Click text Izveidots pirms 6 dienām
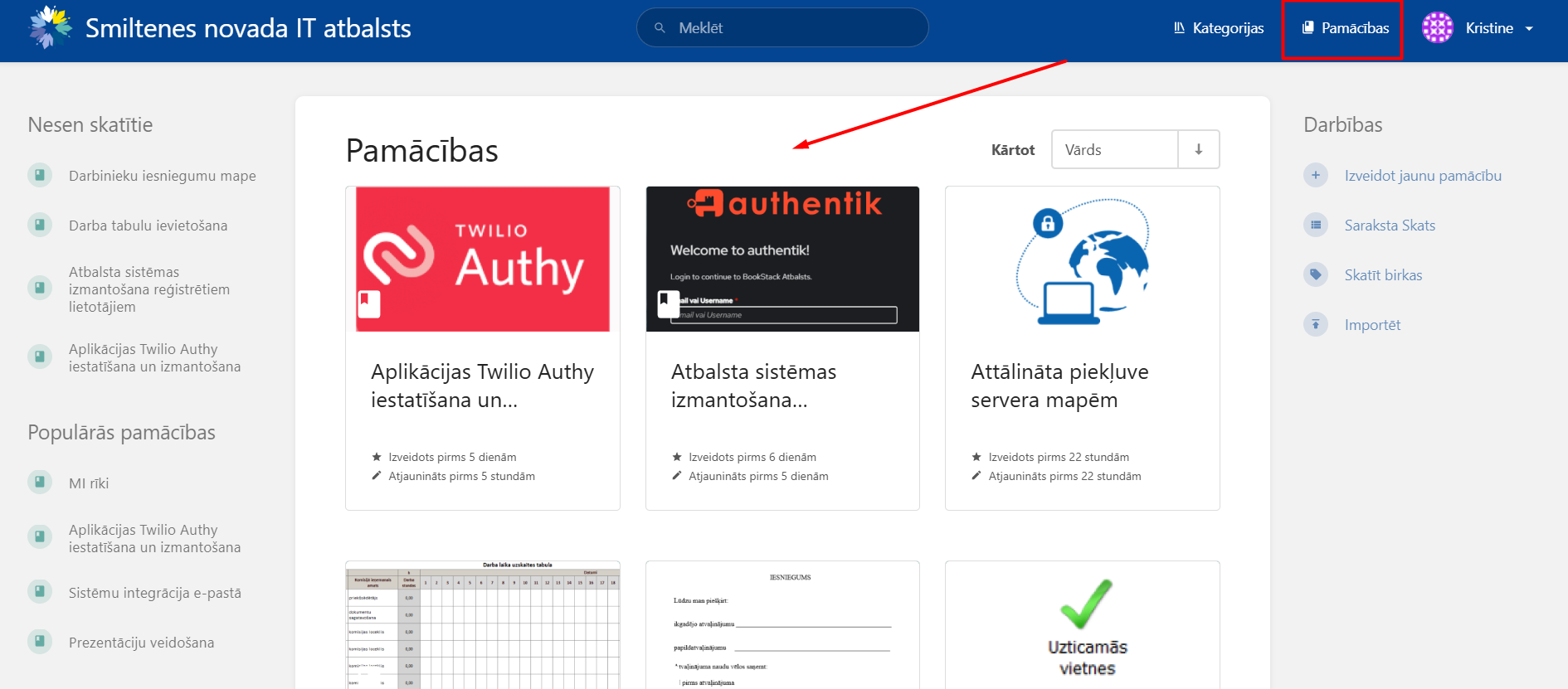Image resolution: width=1568 pixels, height=689 pixels. tap(752, 457)
